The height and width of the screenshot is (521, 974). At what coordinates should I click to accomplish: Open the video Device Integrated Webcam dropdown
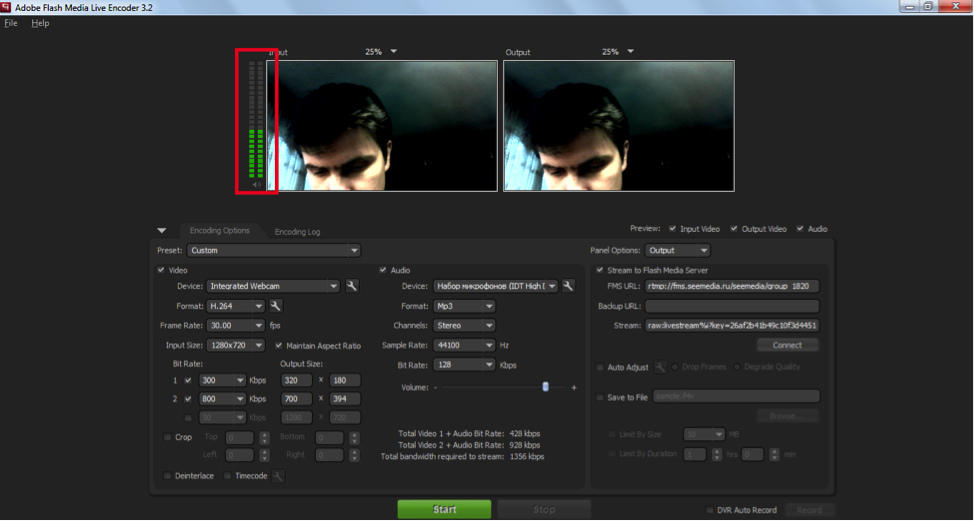(273, 286)
